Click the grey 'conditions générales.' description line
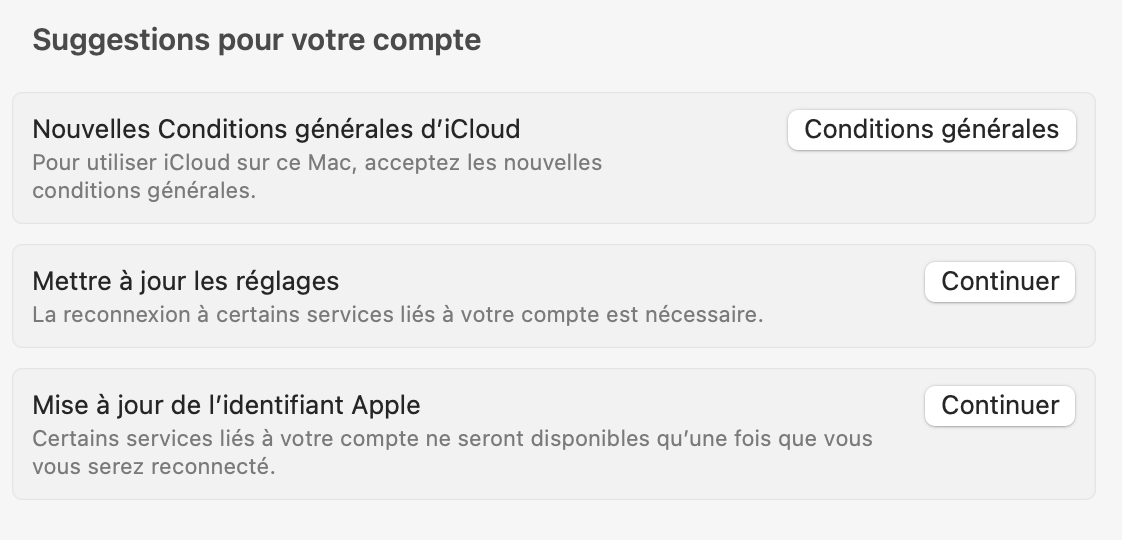The width and height of the screenshot is (1122, 540). (144, 190)
